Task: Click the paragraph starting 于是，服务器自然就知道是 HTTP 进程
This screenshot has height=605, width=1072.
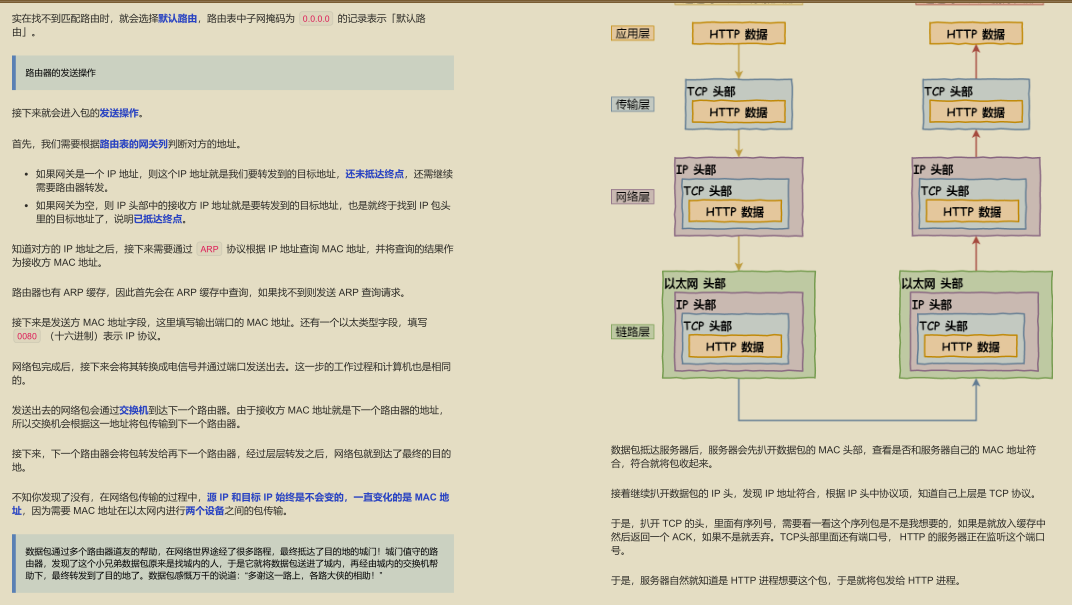Action: coord(786,580)
